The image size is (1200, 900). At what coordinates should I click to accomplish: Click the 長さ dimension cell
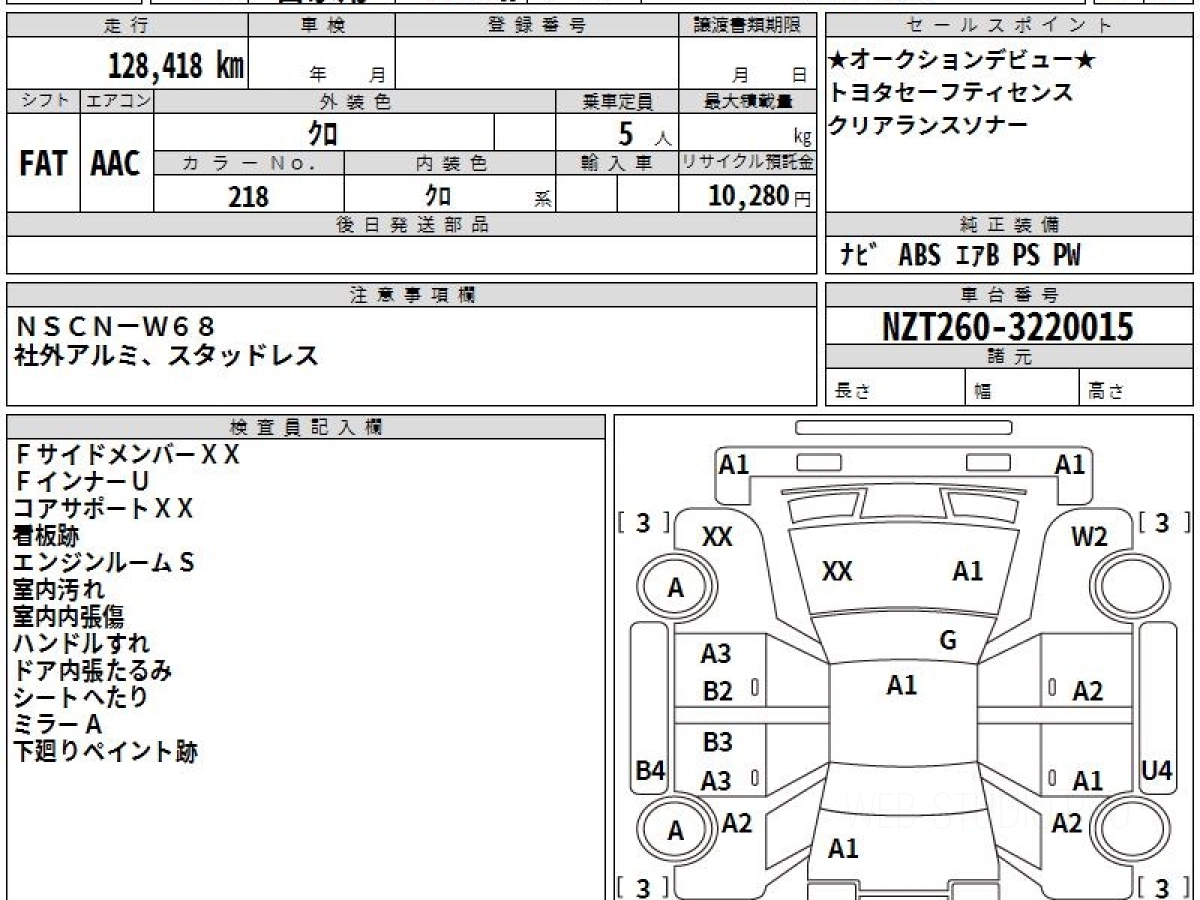(896, 388)
